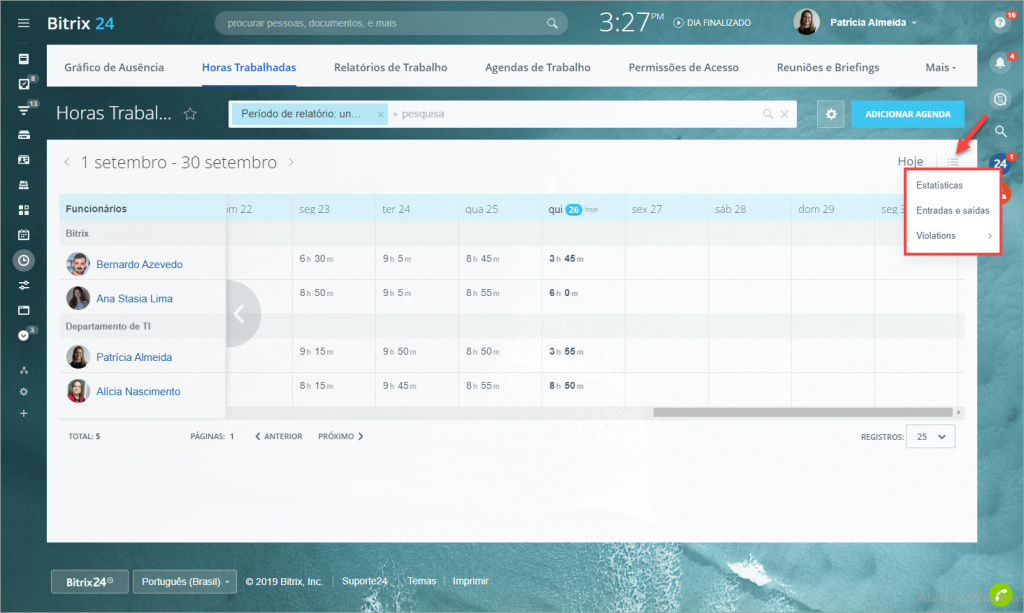Screen dimensions: 1024x613
Task: Open the notifications bell
Action: [x=999, y=63]
